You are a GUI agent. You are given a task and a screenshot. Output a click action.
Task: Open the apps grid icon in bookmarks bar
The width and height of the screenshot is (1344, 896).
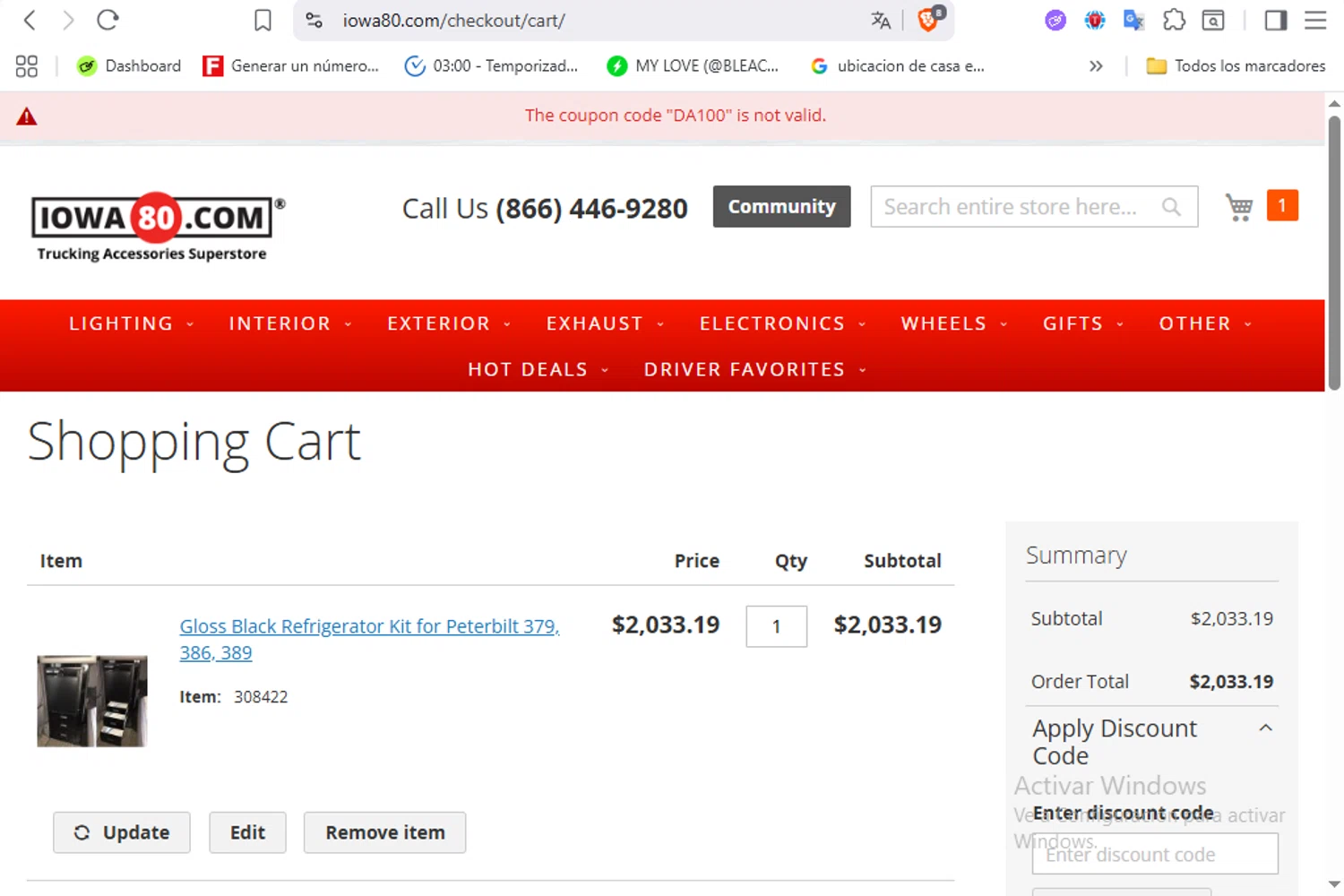point(27,65)
